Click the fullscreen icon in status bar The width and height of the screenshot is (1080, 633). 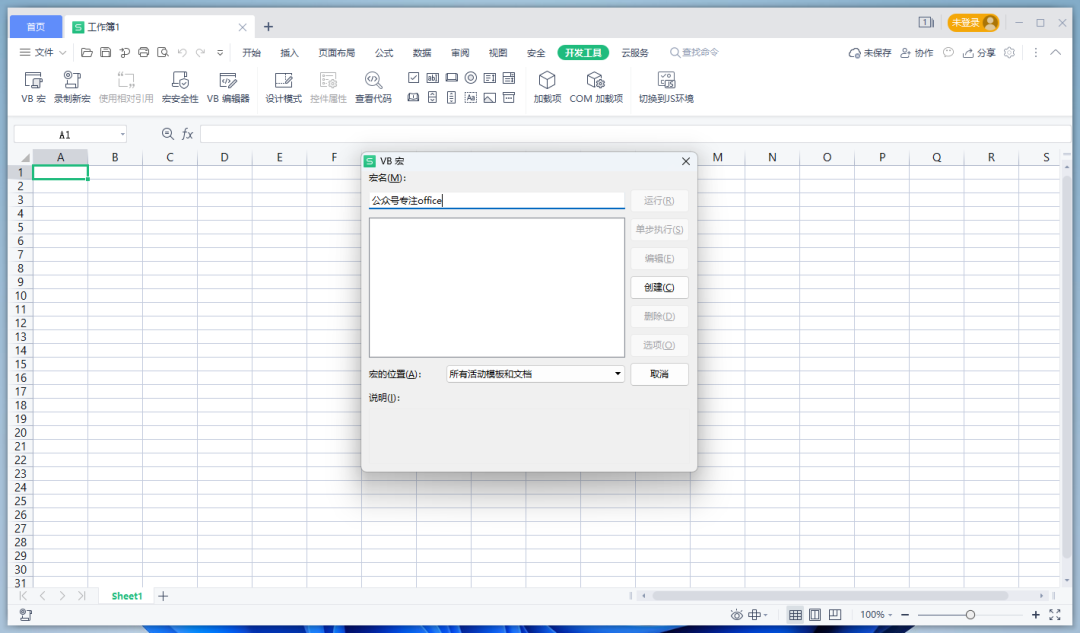[x=1055, y=614]
